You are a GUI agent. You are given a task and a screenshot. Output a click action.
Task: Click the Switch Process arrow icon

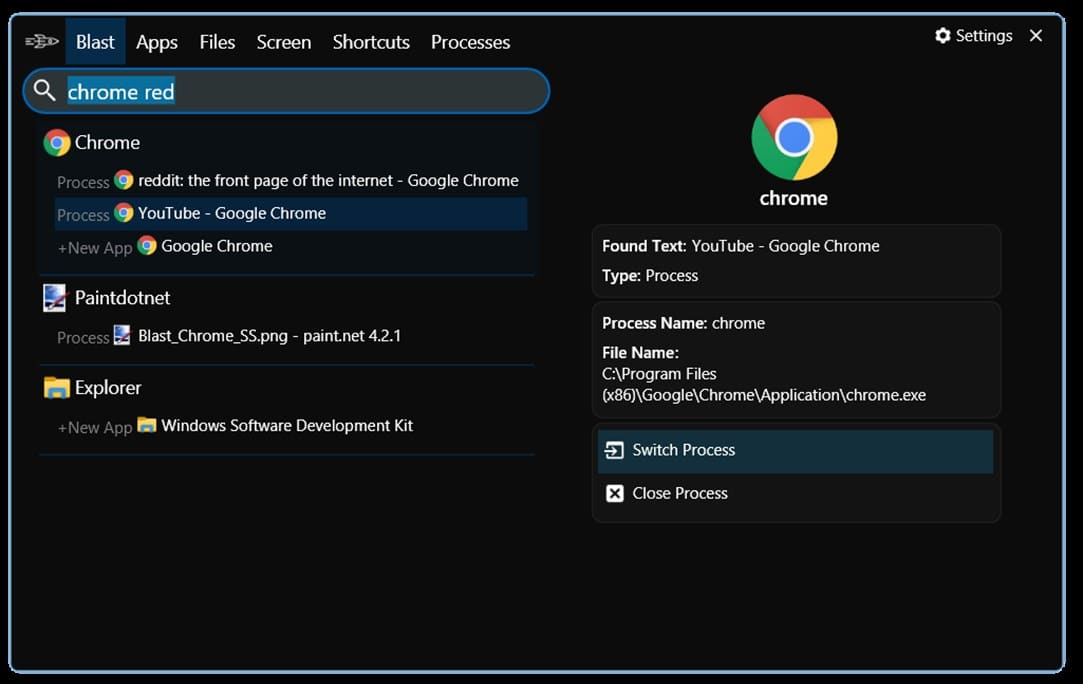tap(614, 450)
